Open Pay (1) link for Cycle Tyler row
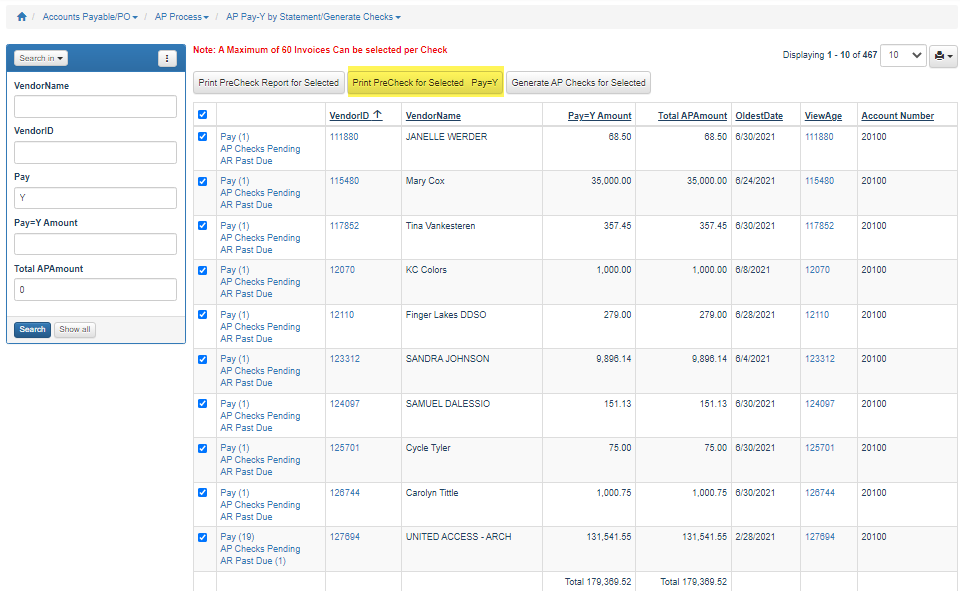960x591 pixels. click(235, 448)
